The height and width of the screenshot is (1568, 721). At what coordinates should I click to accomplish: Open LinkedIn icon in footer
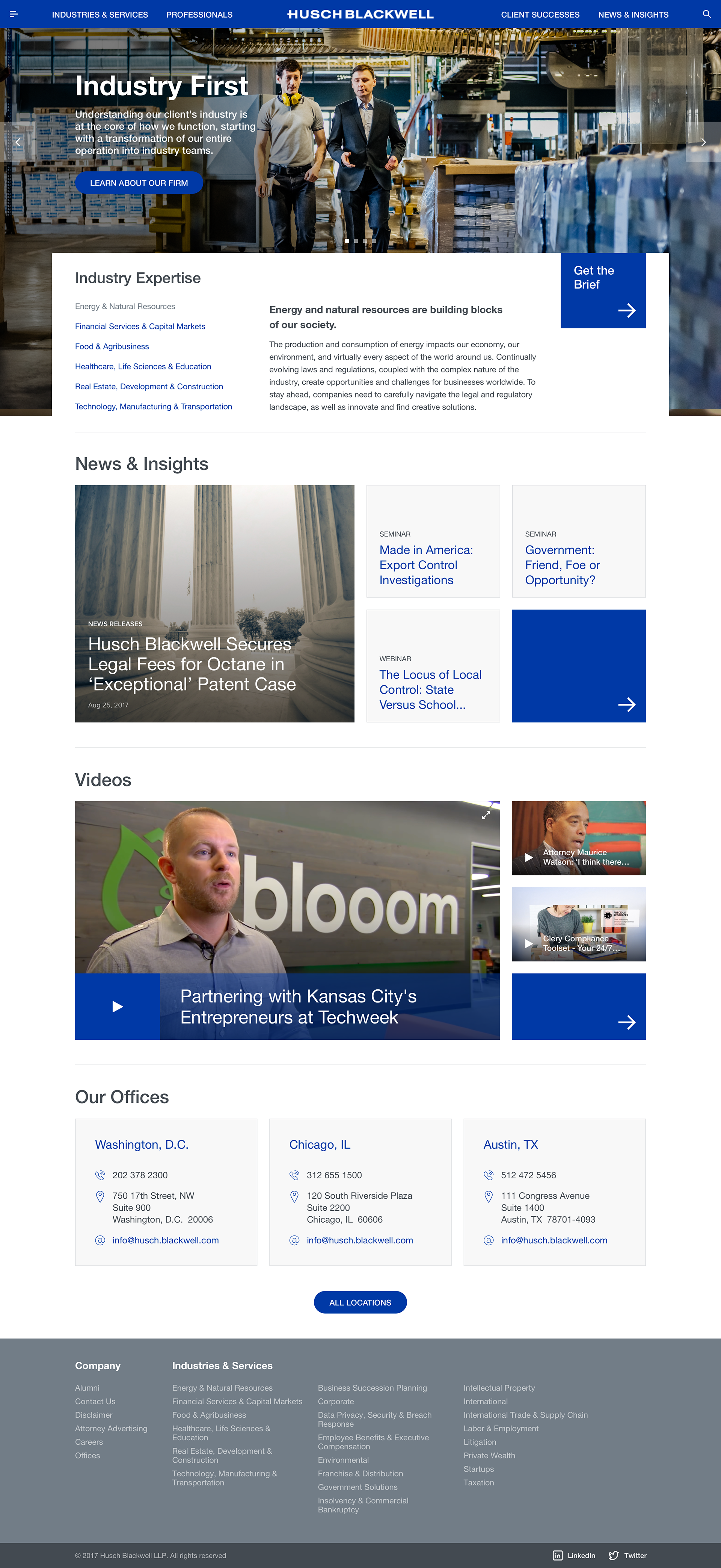(557, 1555)
